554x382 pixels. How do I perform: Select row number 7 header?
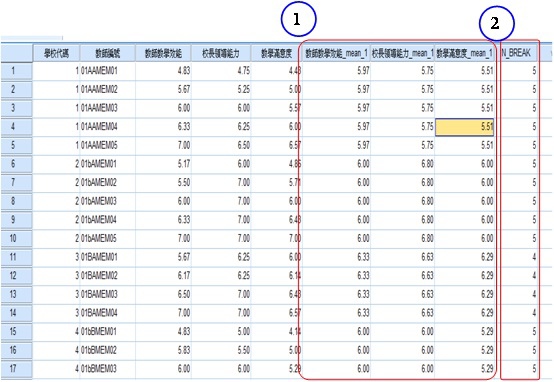click(17, 183)
